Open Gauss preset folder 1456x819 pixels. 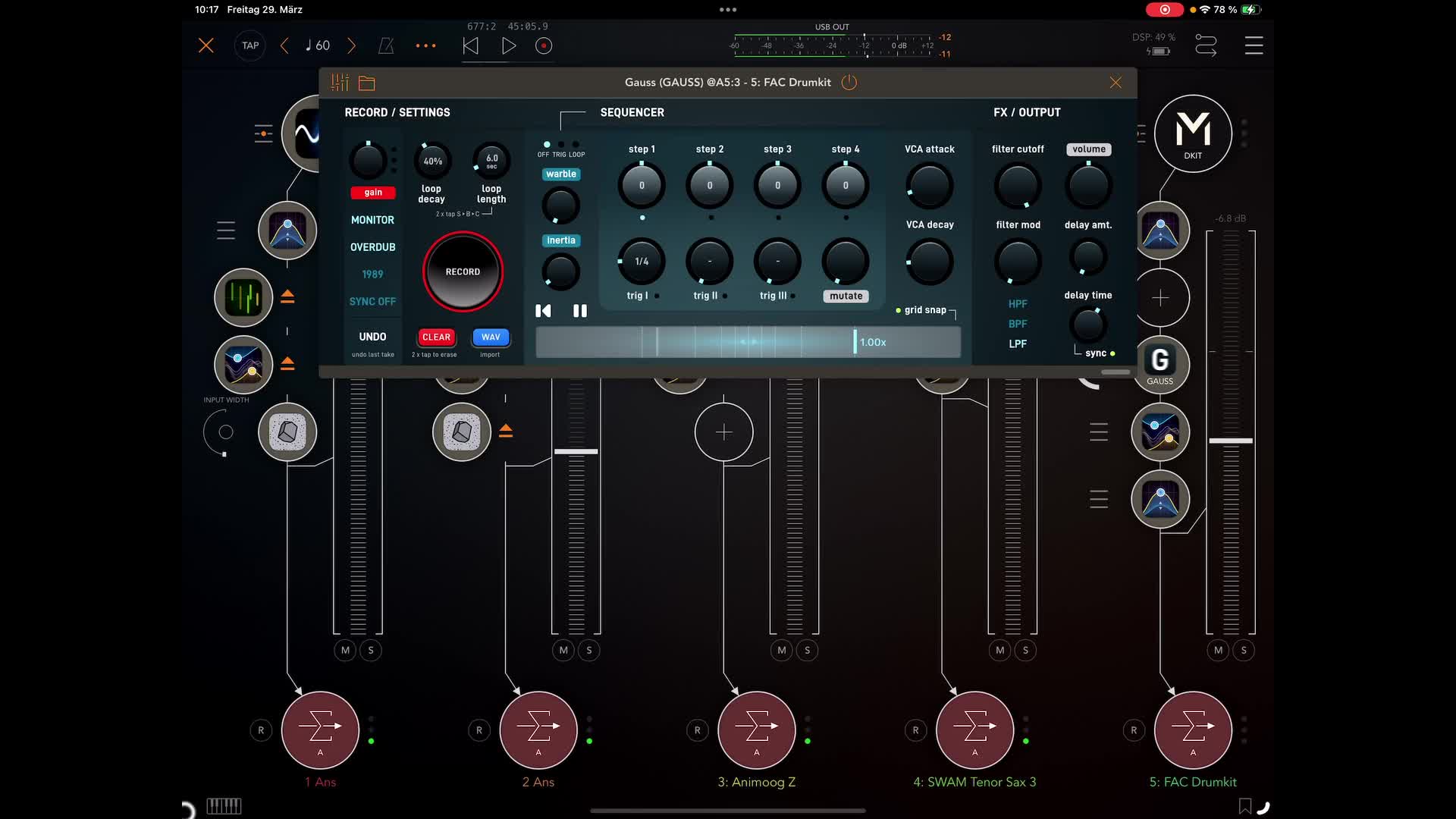click(367, 83)
